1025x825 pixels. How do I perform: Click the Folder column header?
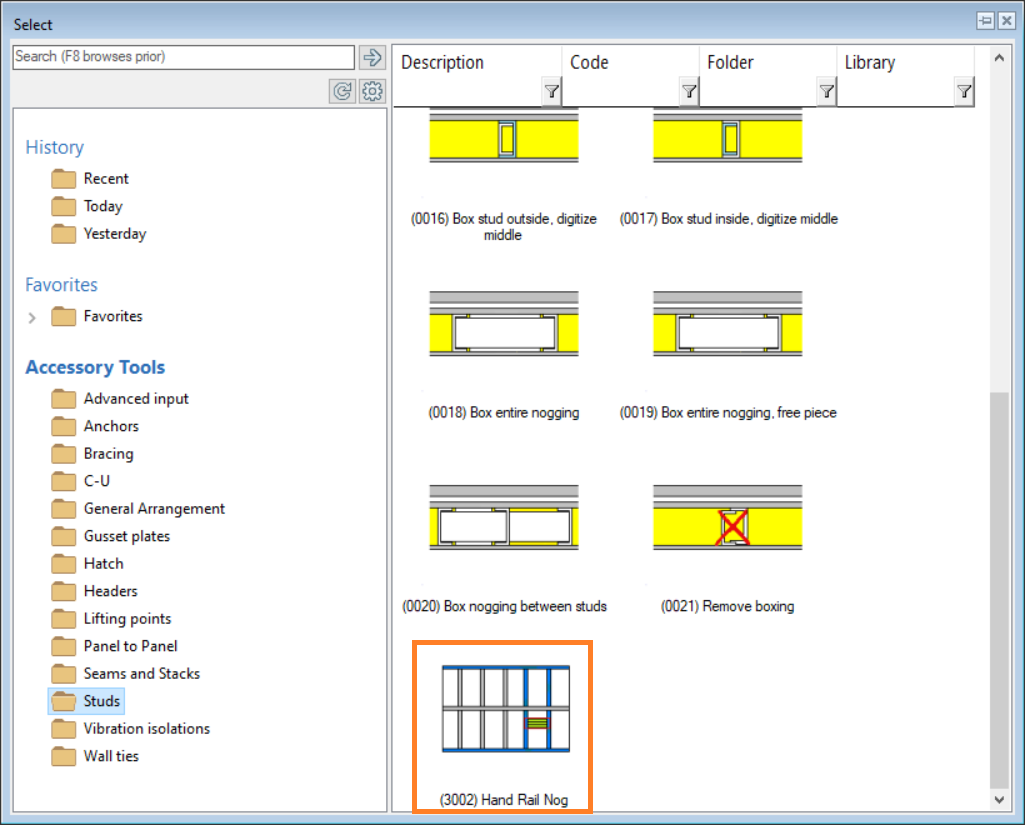730,63
